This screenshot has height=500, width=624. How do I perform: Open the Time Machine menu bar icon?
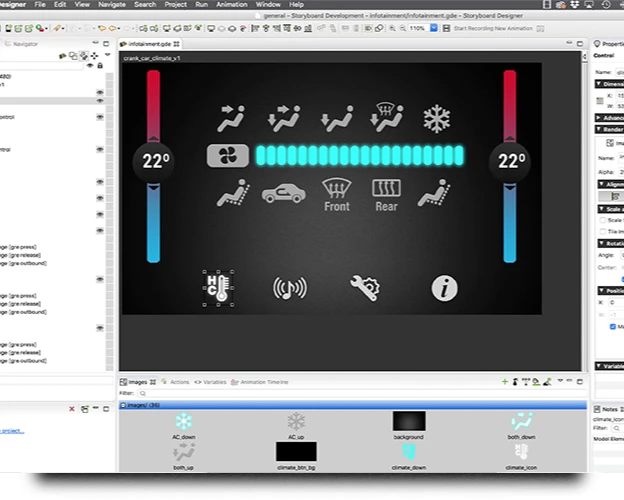(x=606, y=4)
